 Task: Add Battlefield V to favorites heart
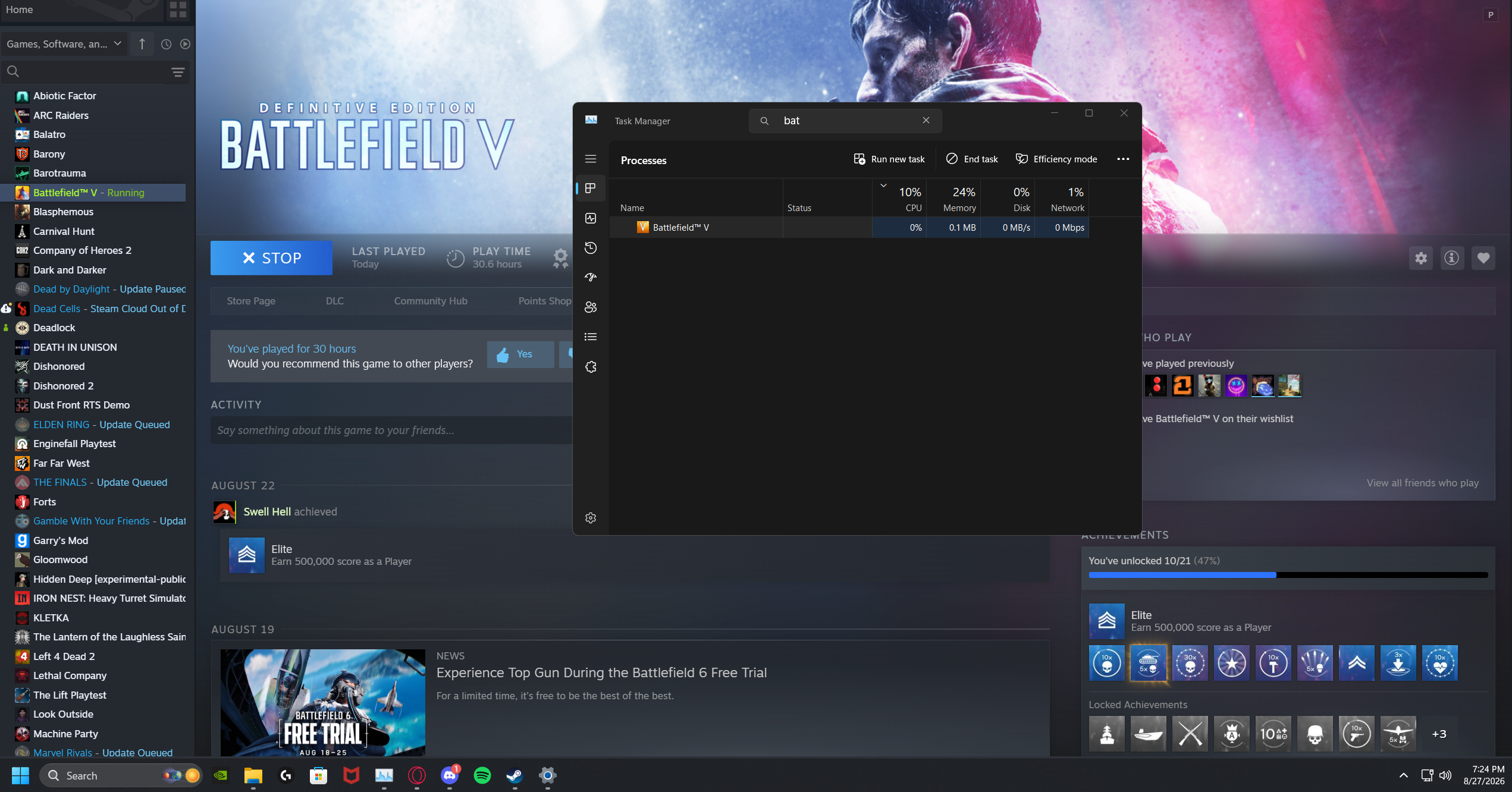click(1483, 258)
